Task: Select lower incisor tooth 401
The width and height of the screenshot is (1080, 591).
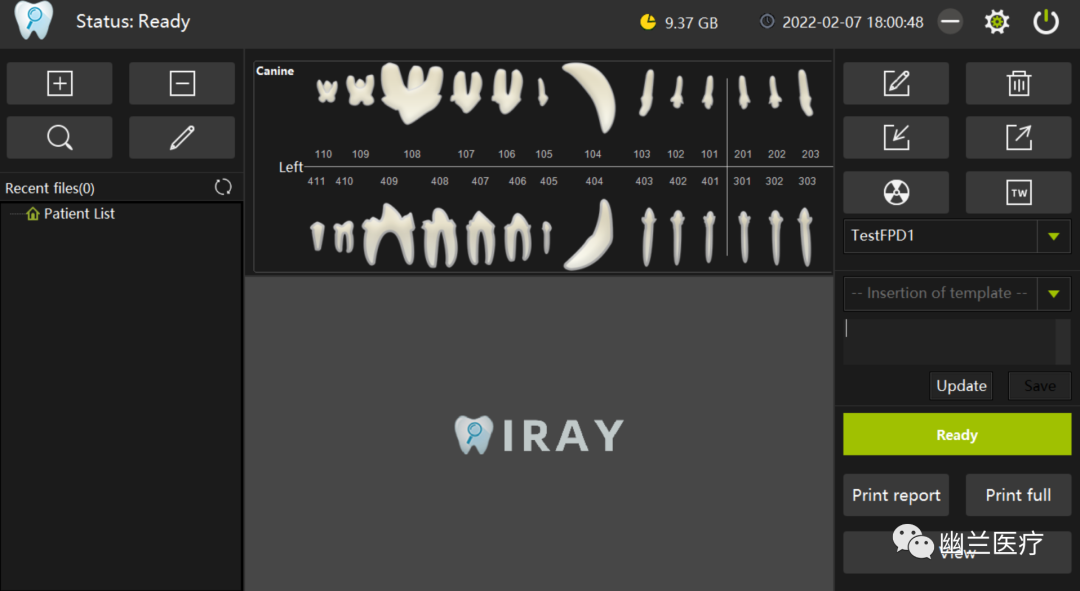Action: click(x=709, y=238)
